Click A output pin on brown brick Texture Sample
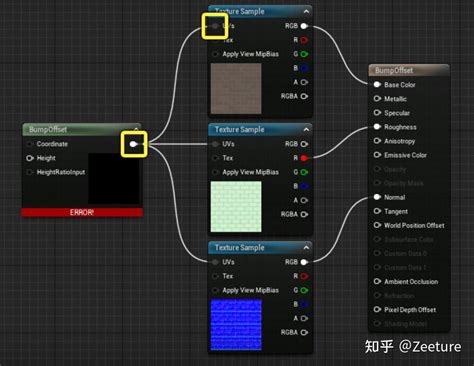This screenshot has width=474, height=366. (304, 82)
